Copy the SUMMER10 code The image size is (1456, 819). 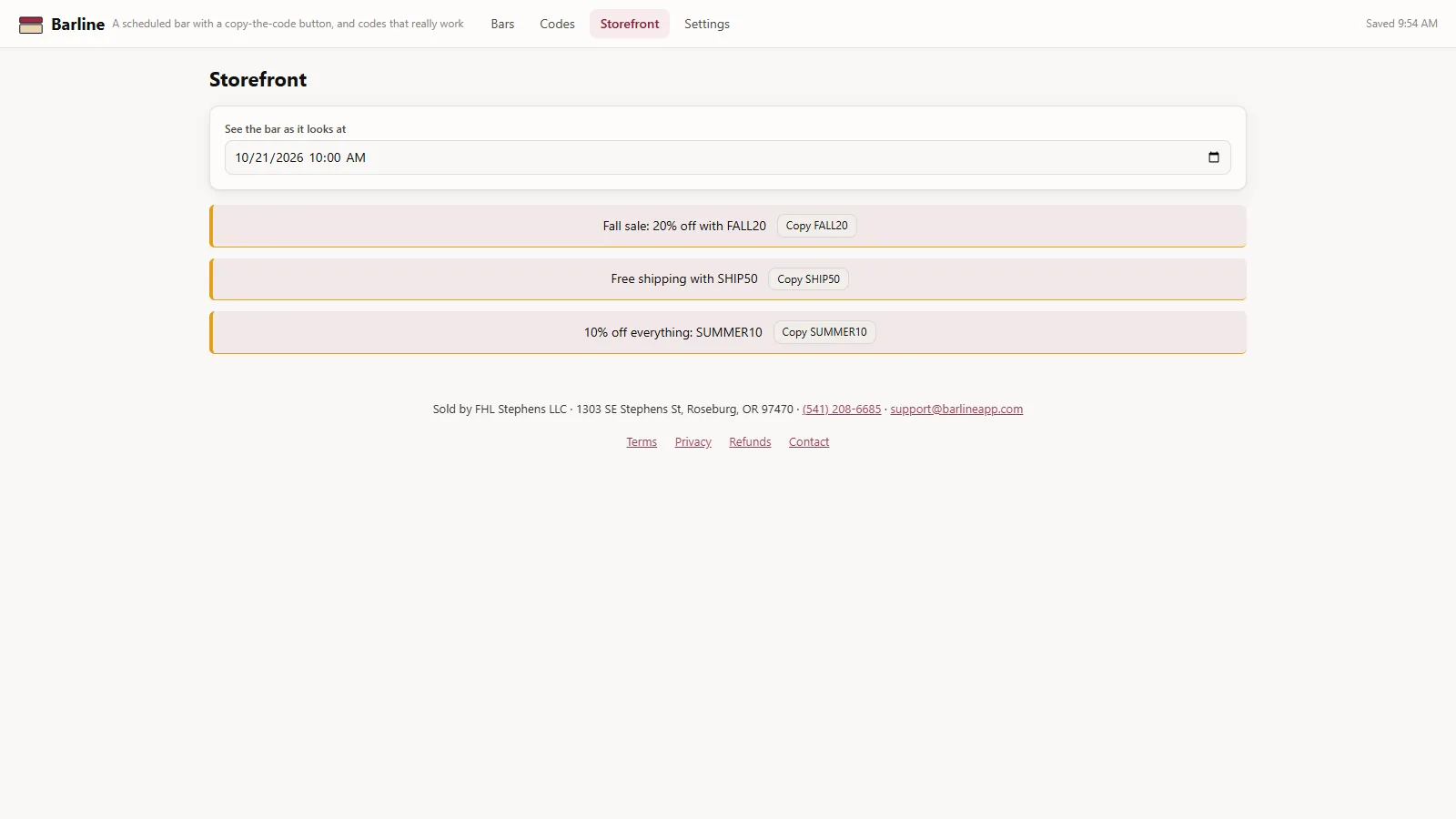pyautogui.click(x=824, y=332)
